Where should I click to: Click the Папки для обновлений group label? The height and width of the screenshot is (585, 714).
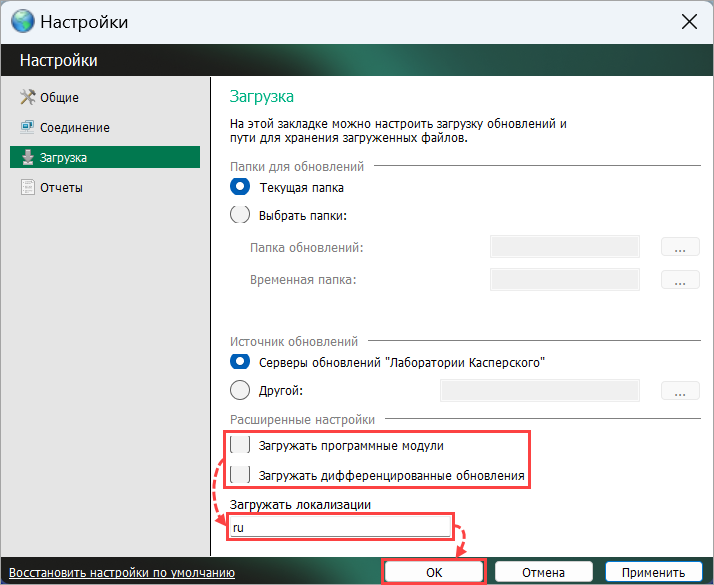pos(297,167)
